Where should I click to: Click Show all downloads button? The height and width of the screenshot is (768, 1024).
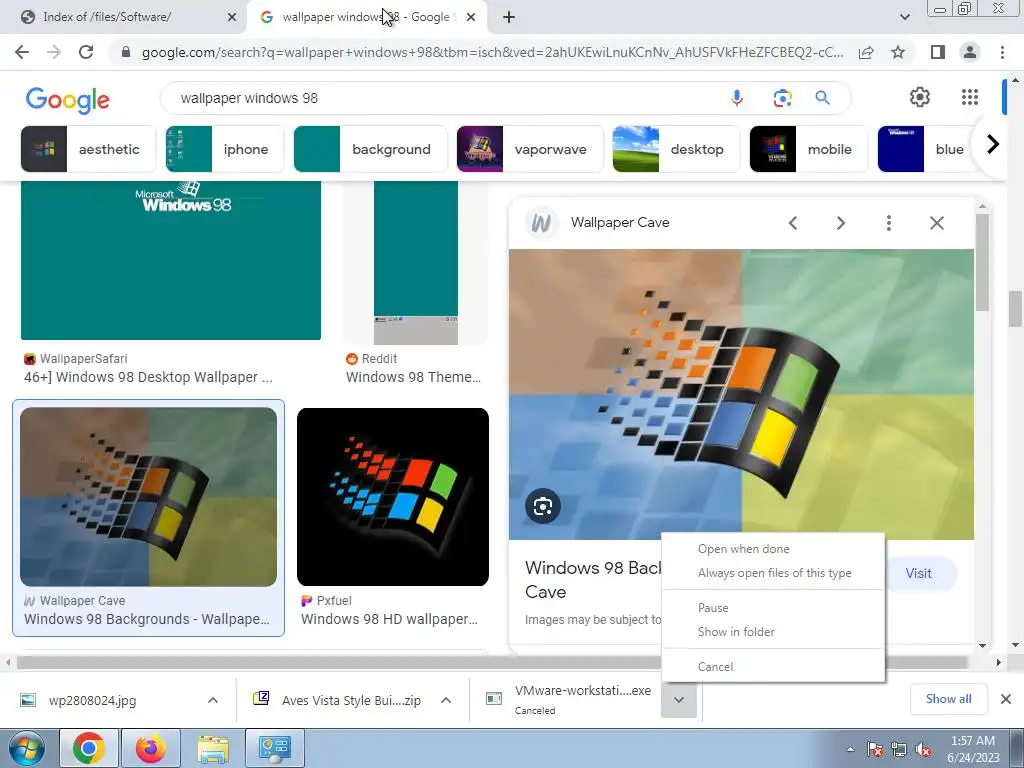(948, 699)
